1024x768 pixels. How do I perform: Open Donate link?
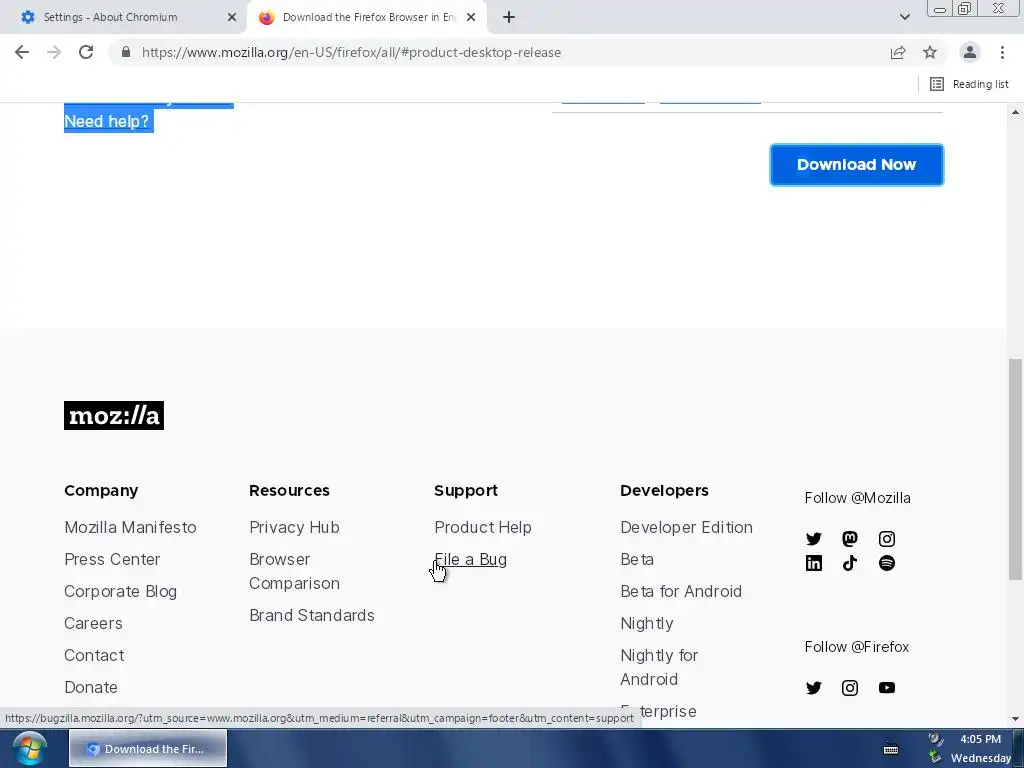[91, 687]
